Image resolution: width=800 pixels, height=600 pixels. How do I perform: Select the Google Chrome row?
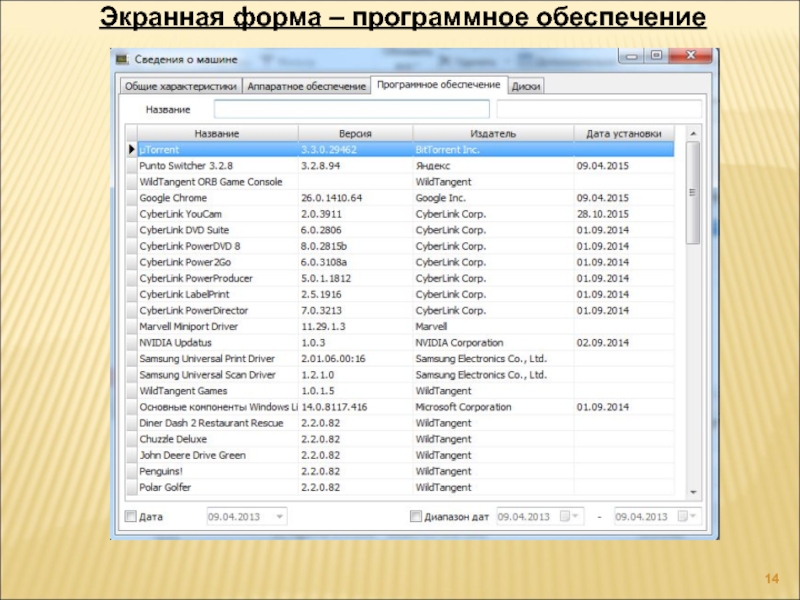coord(218,198)
